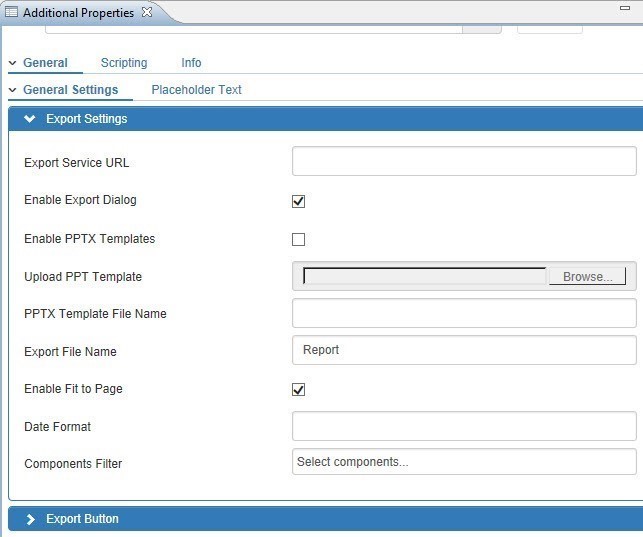Open the Components Filter select box

[464, 462]
